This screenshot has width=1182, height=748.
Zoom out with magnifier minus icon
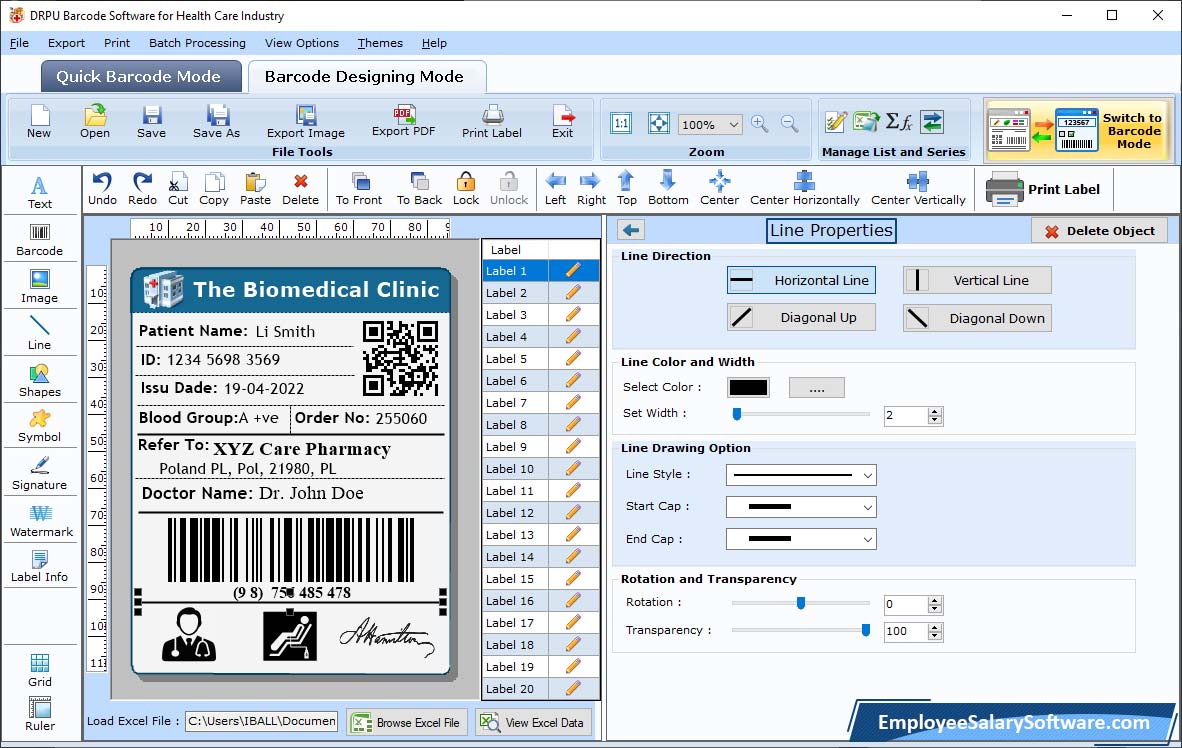pyautogui.click(x=789, y=124)
